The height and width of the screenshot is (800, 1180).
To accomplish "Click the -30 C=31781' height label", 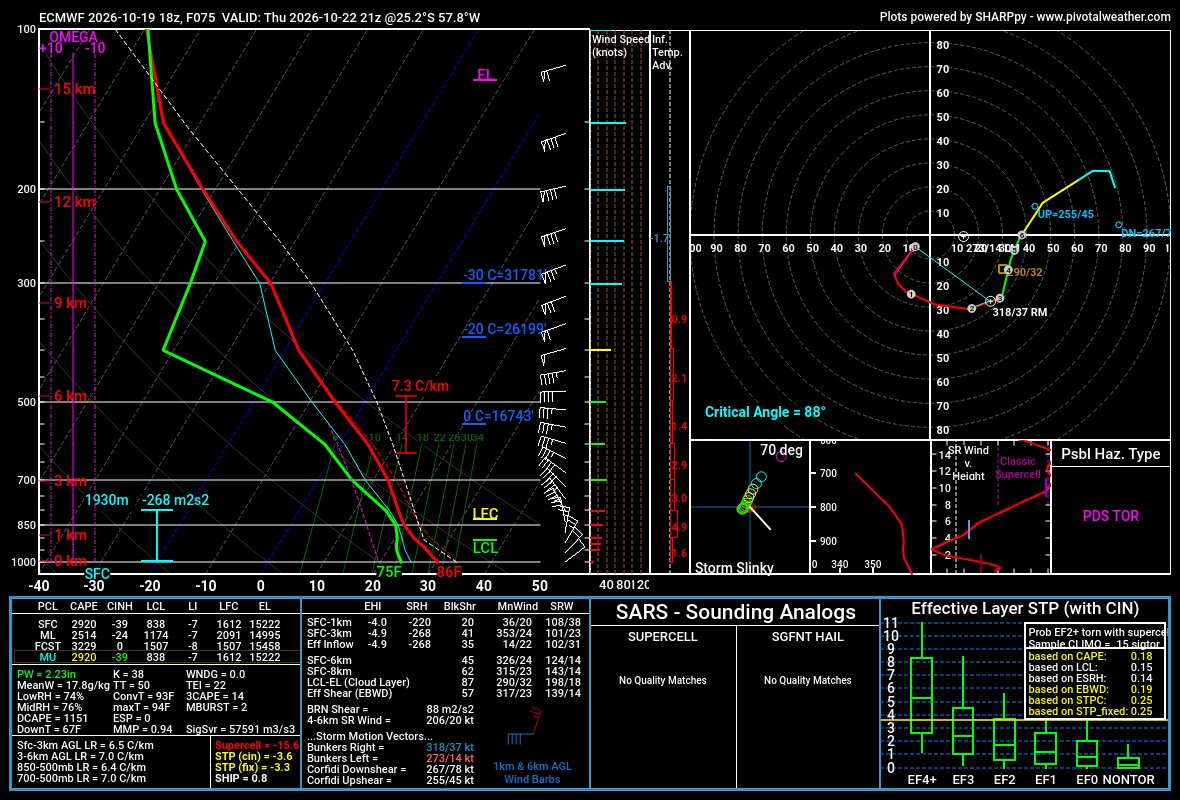I will coord(503,275).
